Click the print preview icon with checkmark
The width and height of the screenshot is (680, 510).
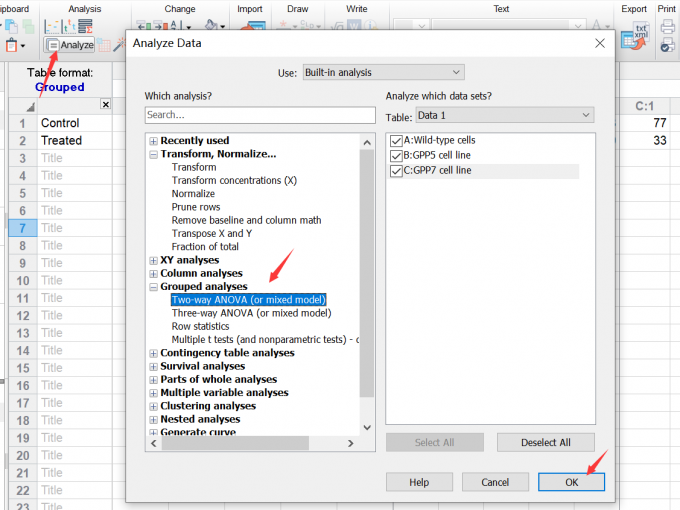(667, 45)
